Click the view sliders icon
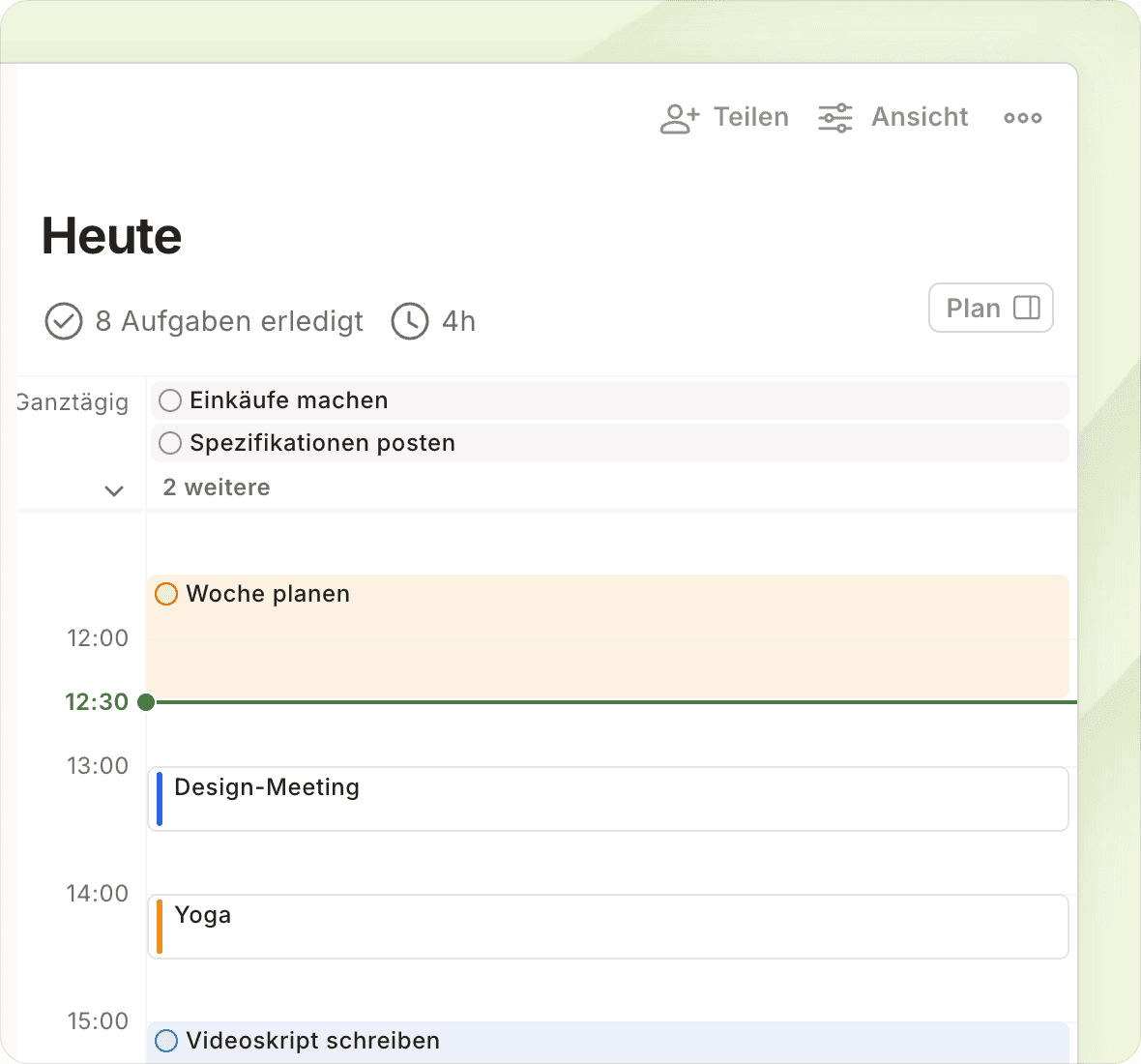 (x=835, y=118)
